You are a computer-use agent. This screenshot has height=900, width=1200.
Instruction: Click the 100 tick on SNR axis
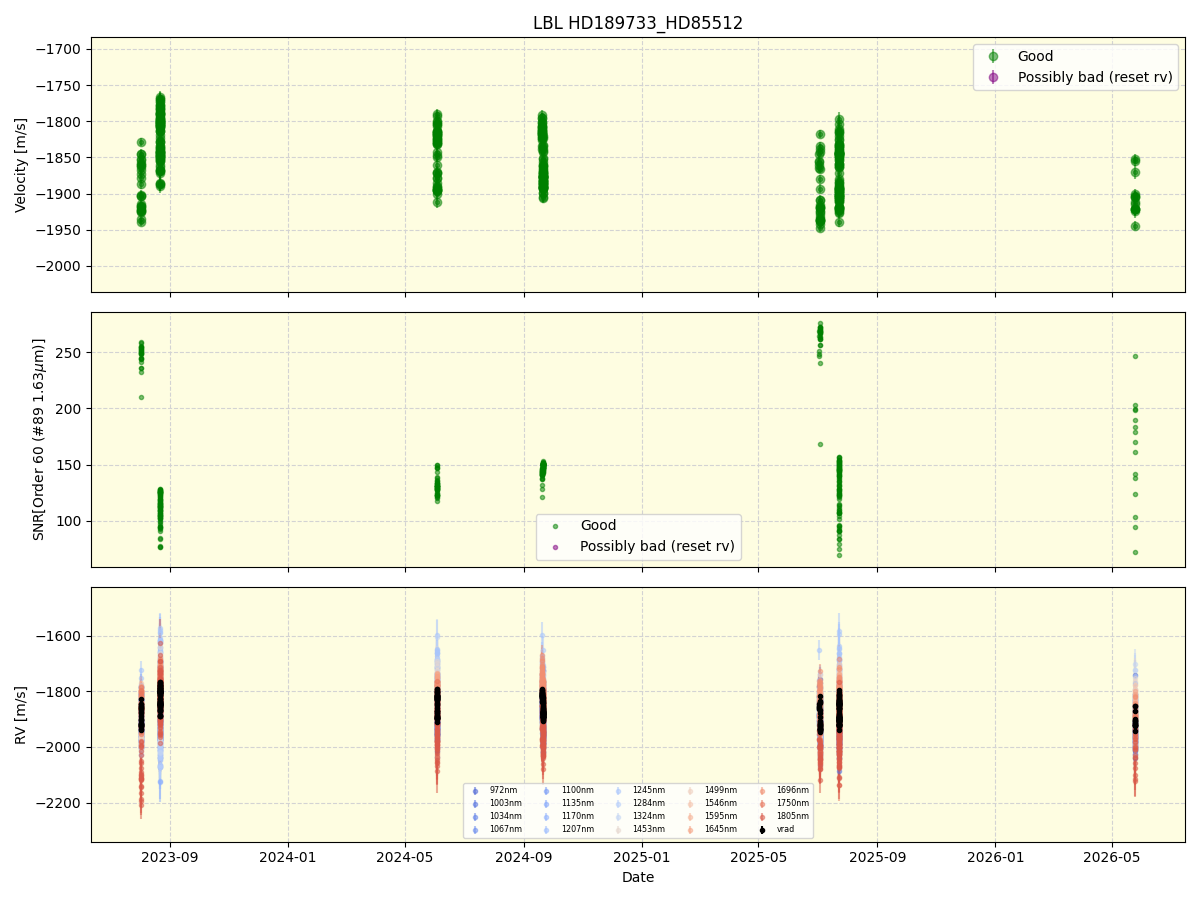71,521
